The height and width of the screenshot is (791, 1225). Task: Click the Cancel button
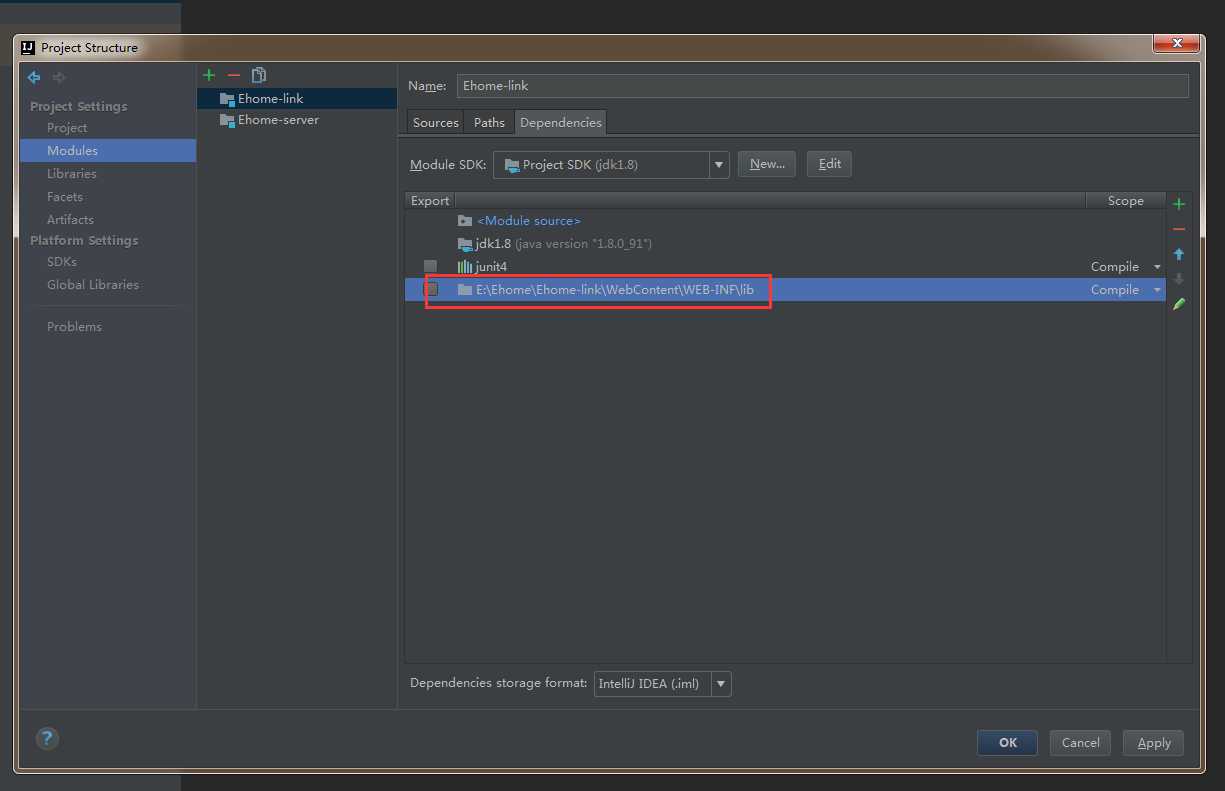(x=1081, y=743)
